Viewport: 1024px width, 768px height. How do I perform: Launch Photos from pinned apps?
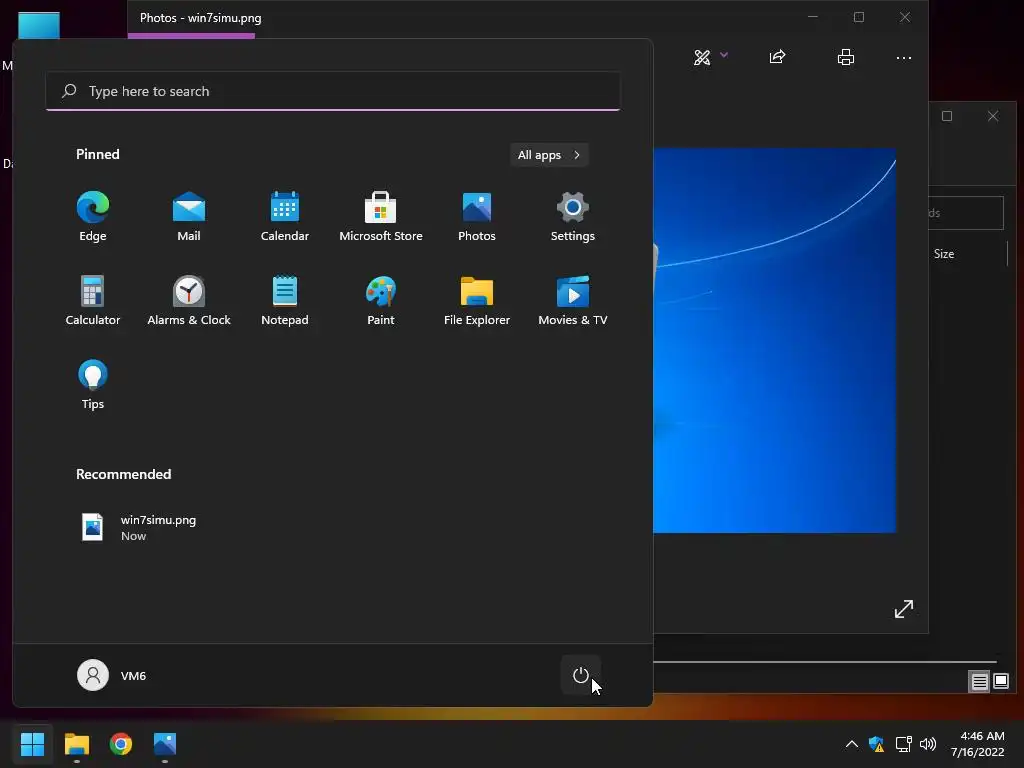(x=477, y=217)
